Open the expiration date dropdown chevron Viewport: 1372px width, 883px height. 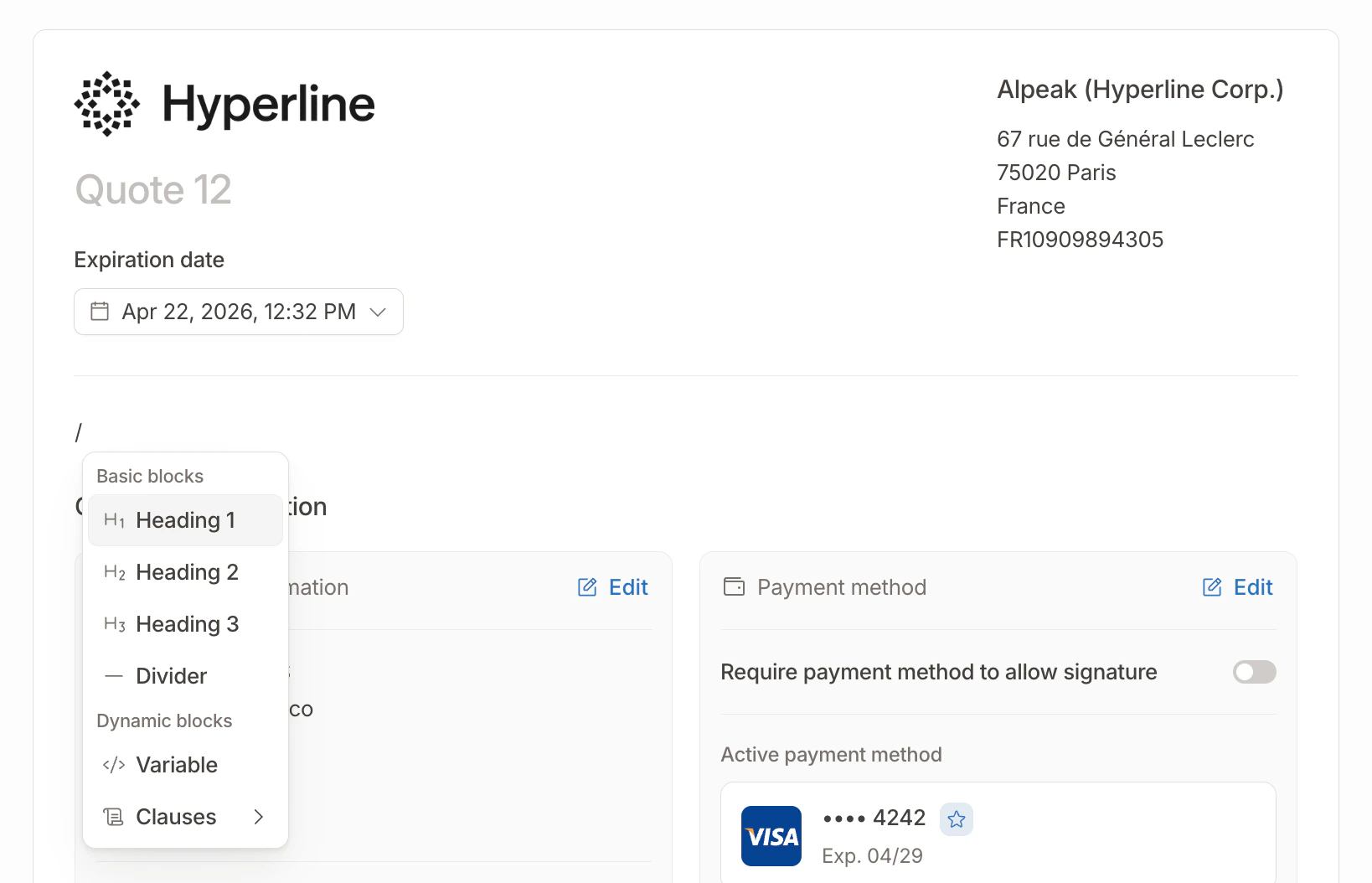(378, 312)
